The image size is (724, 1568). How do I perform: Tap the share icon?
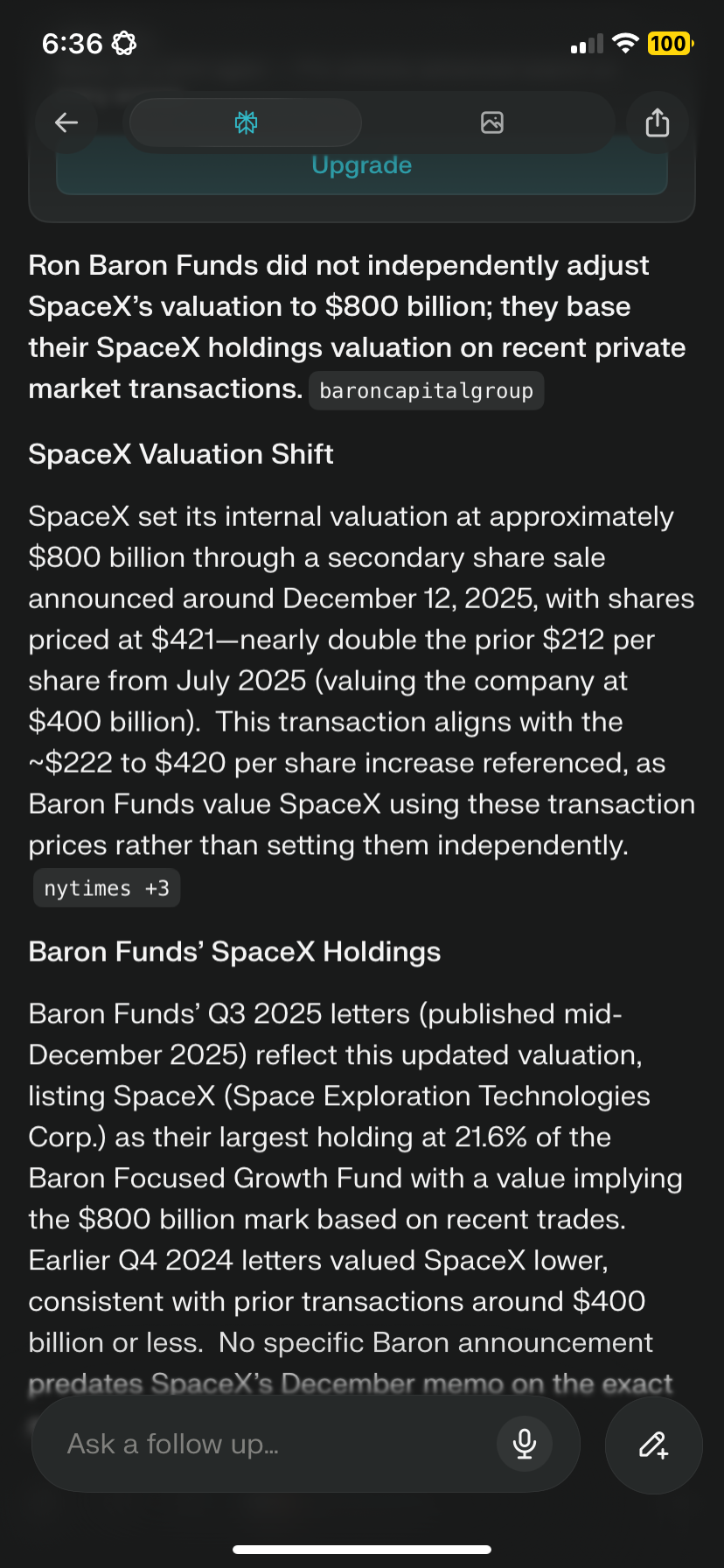tap(657, 122)
